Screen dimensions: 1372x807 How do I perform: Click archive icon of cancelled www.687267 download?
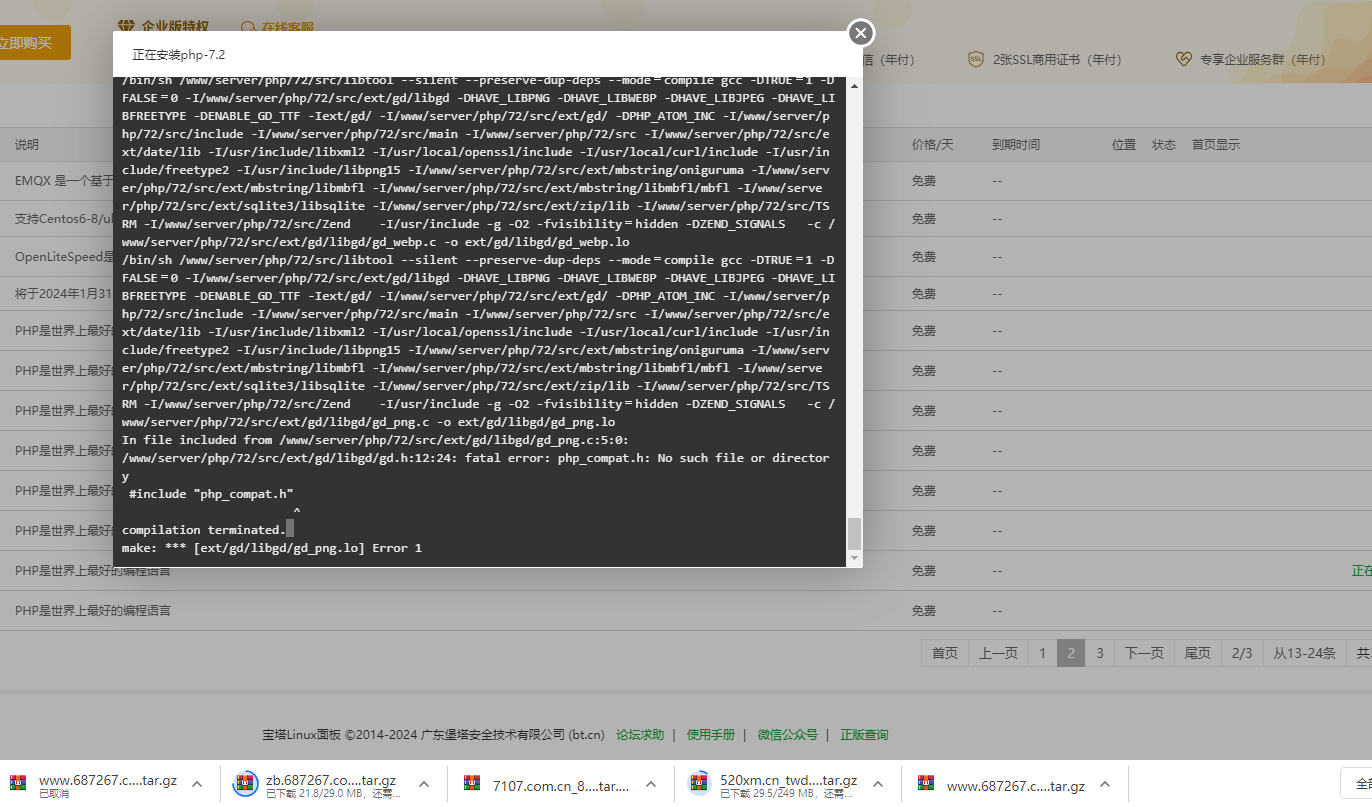click(17, 785)
